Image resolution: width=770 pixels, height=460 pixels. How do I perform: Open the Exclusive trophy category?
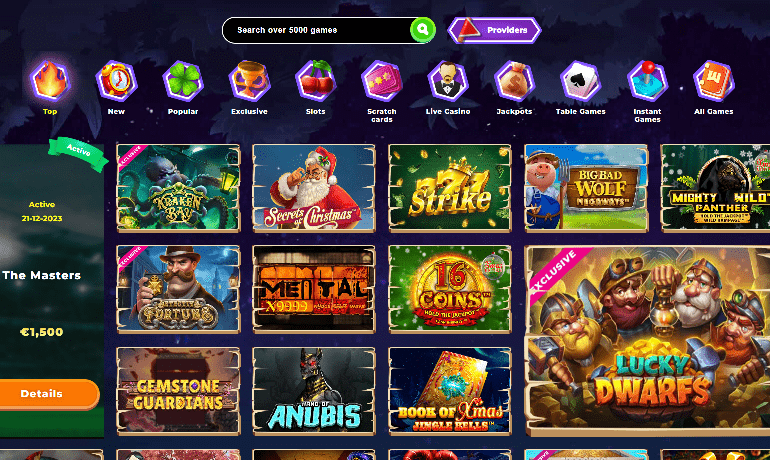249,81
